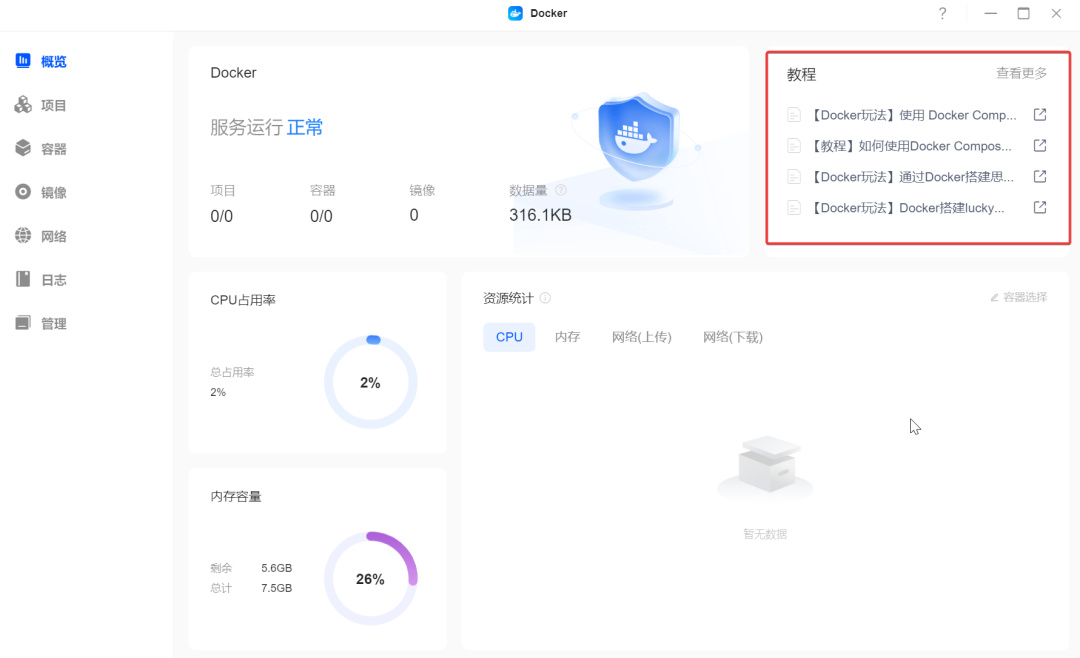Maximize the Docker window
Screen dimensions: 1080x658
1024,13
